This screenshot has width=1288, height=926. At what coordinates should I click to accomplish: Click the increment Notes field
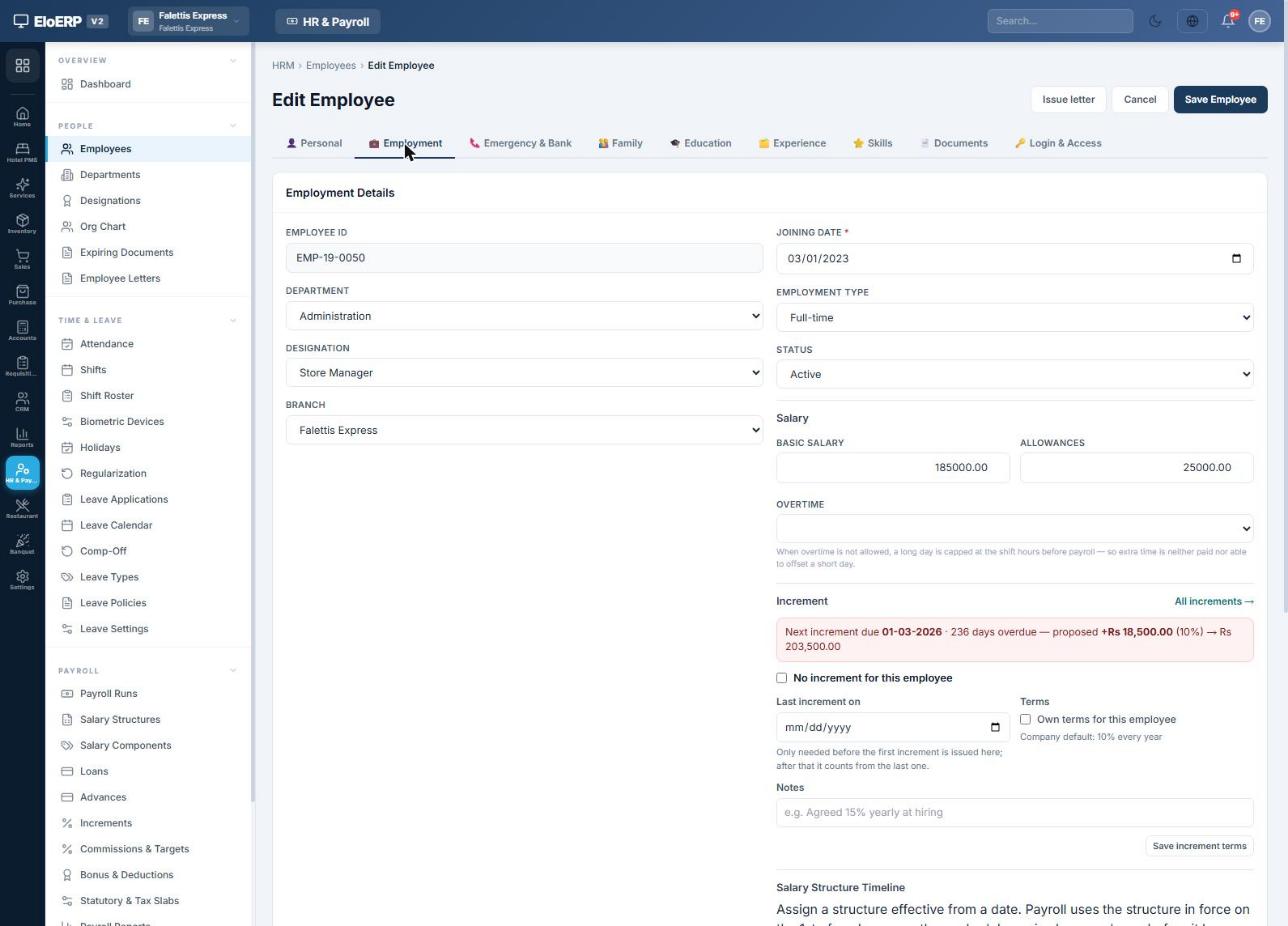(x=1014, y=813)
